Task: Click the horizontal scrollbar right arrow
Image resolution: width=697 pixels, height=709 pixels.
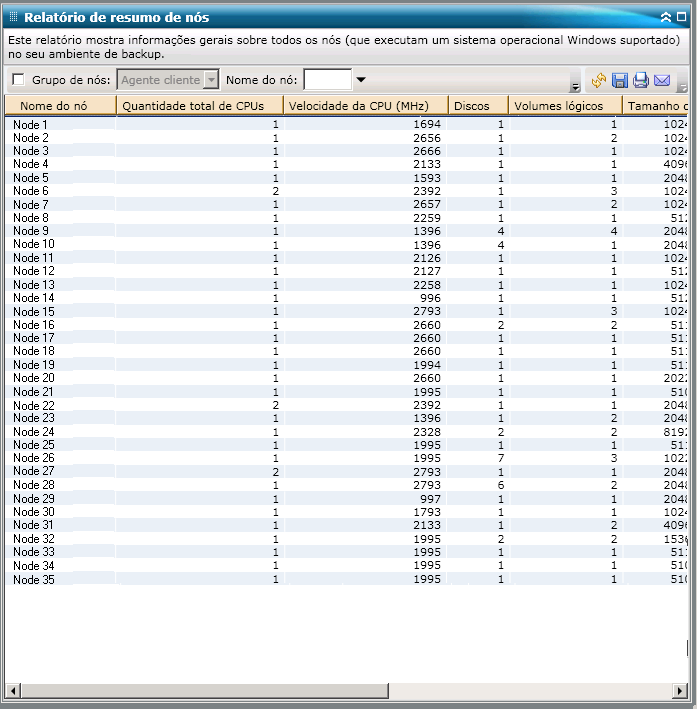Action: [680, 690]
